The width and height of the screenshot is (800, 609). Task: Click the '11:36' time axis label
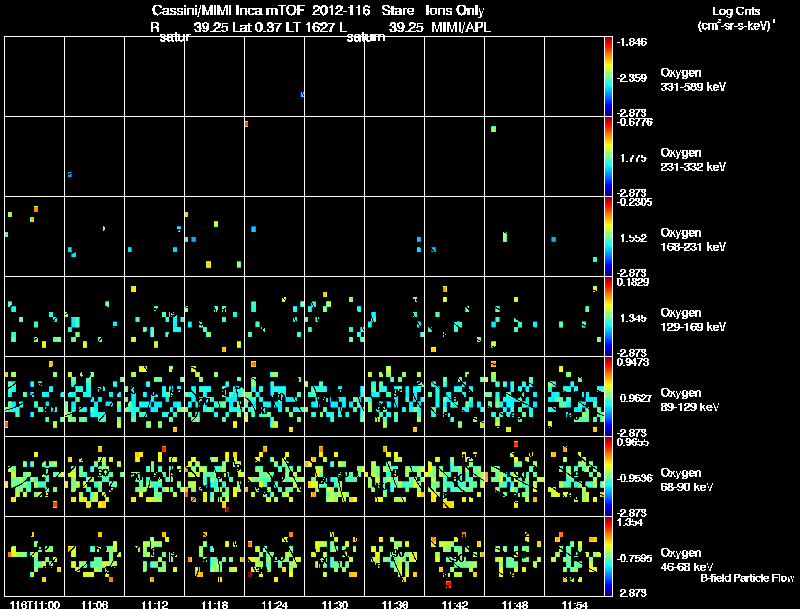[x=395, y=604]
